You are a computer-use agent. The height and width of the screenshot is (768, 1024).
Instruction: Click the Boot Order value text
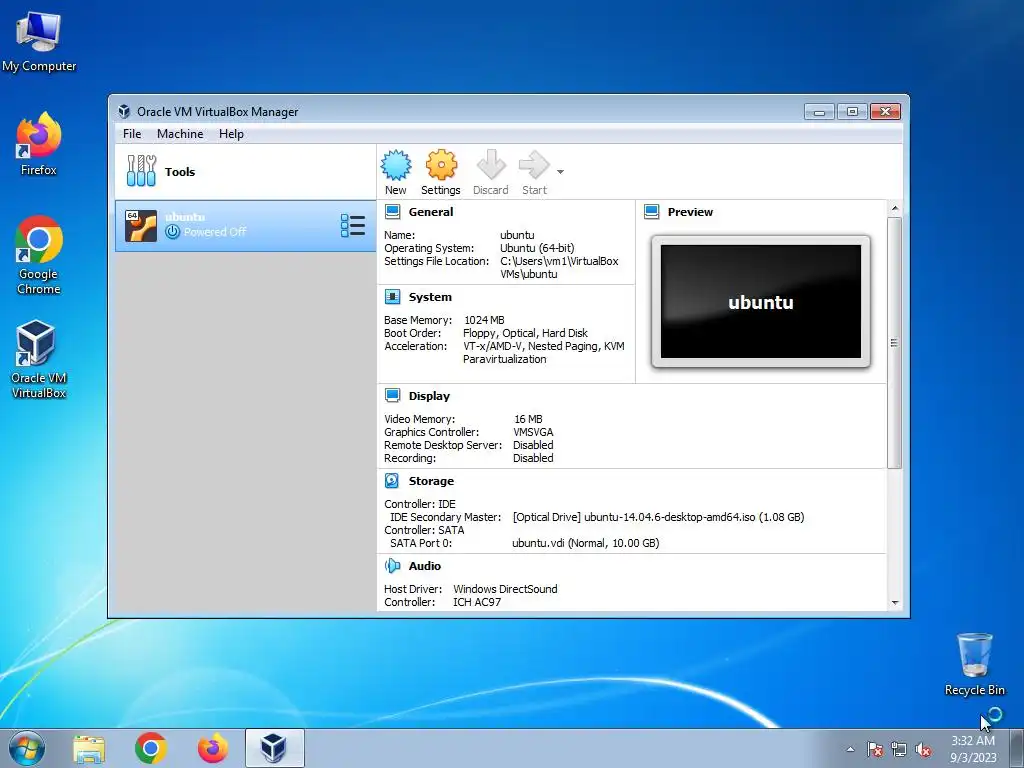[525, 333]
